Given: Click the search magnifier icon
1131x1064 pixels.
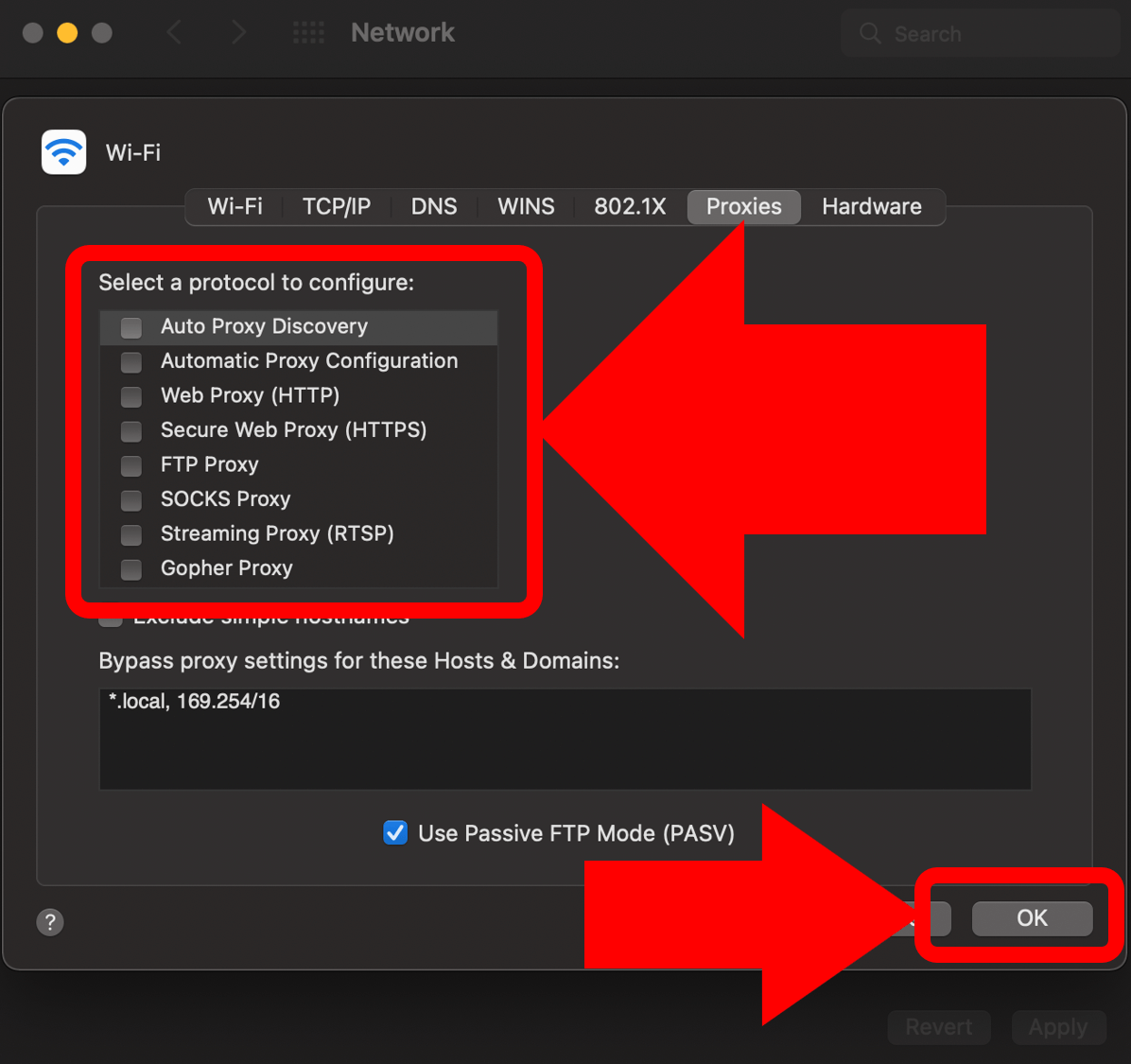Looking at the screenshot, I should (870, 33).
